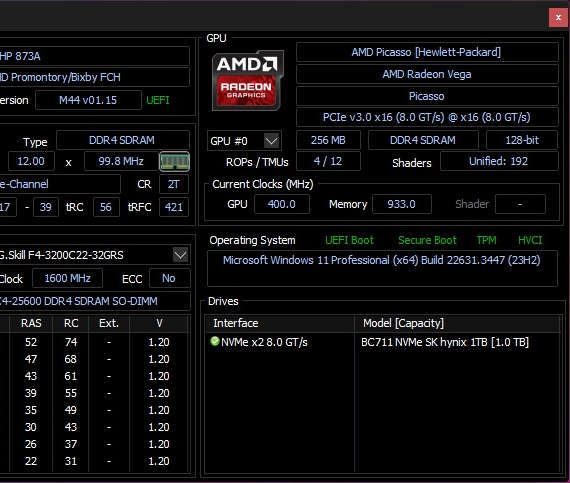Screen dimensions: 570x483
Task: Click the RAS column header
Action: pyautogui.click(x=31, y=323)
